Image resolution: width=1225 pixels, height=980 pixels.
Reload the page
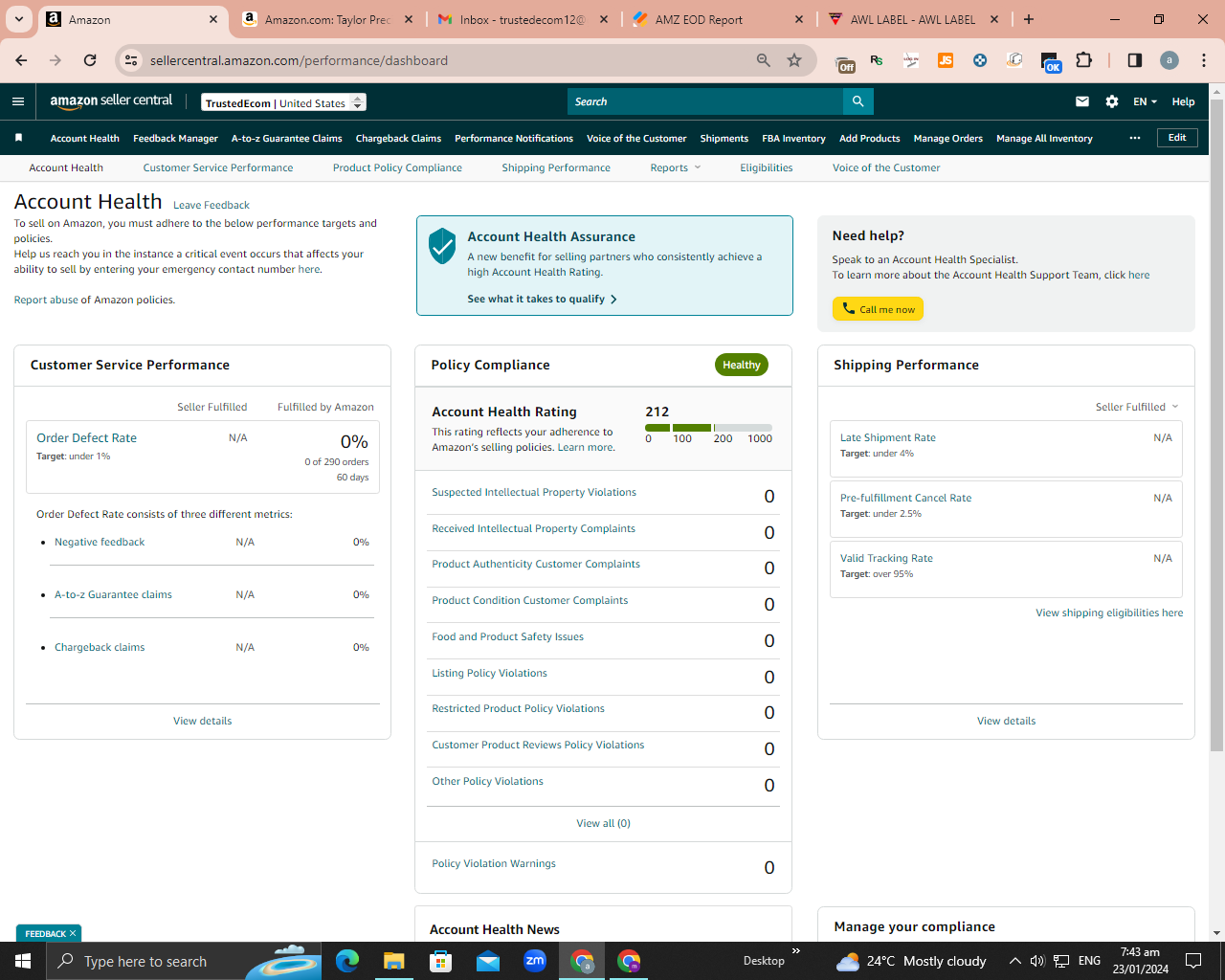click(x=90, y=60)
